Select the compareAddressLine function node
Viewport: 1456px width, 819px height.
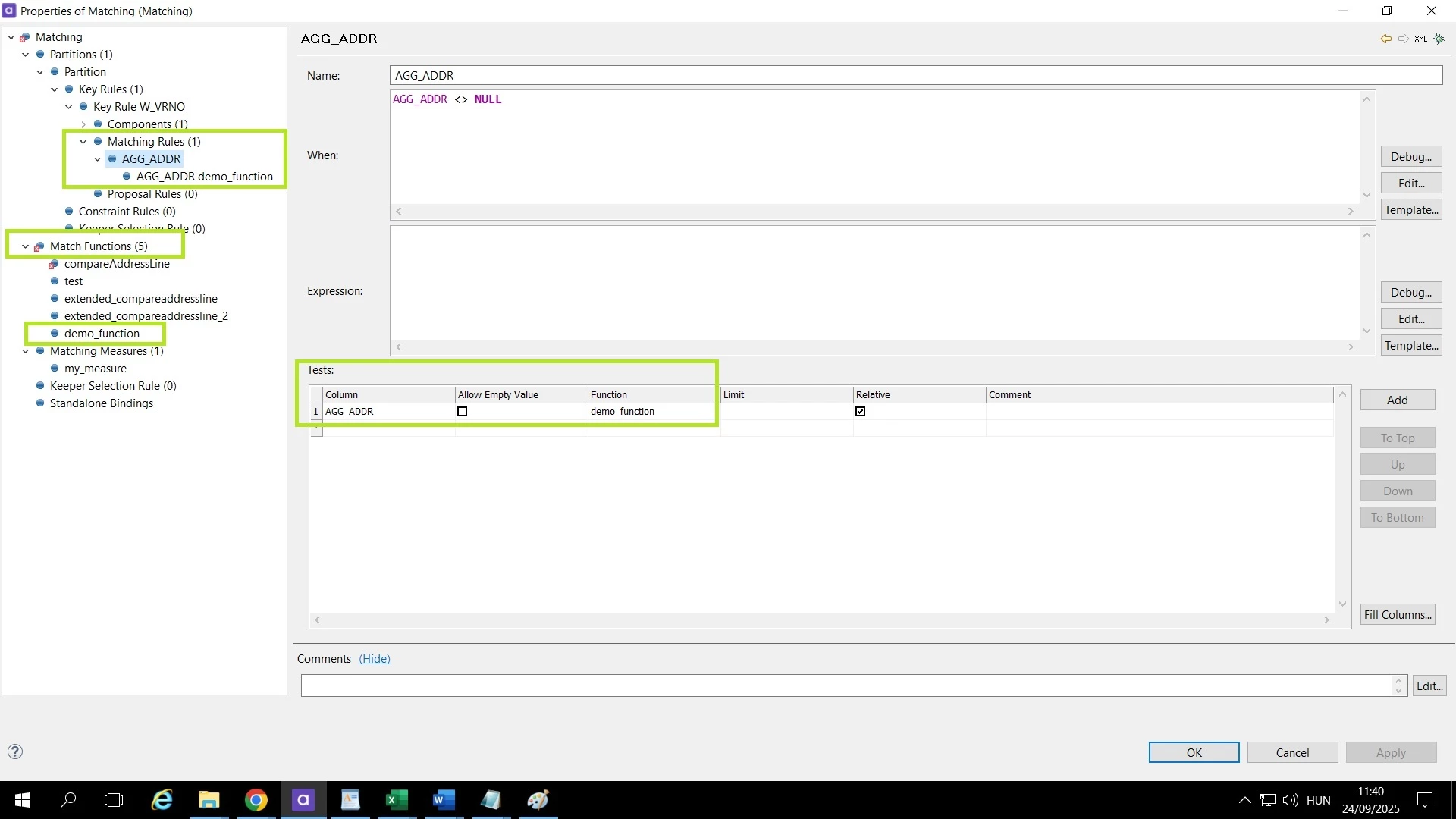117,264
